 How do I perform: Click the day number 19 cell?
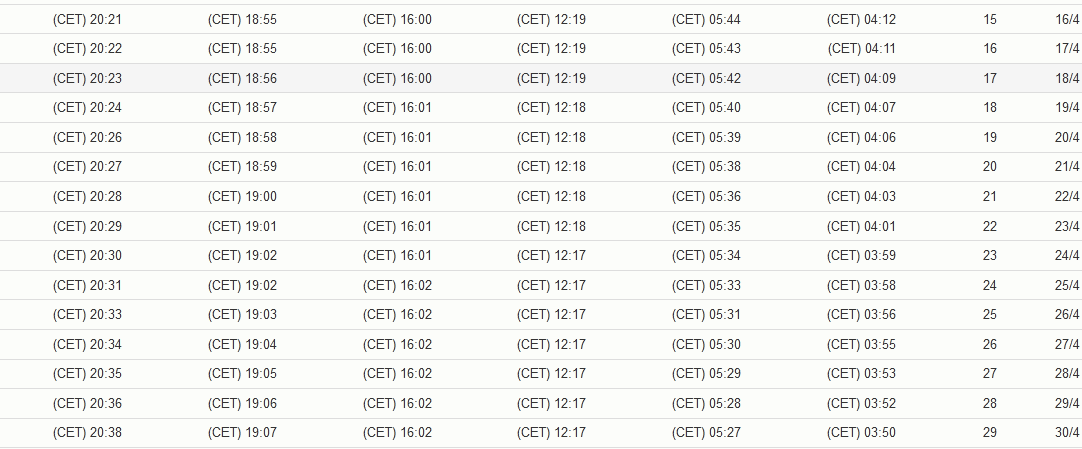[x=990, y=137]
